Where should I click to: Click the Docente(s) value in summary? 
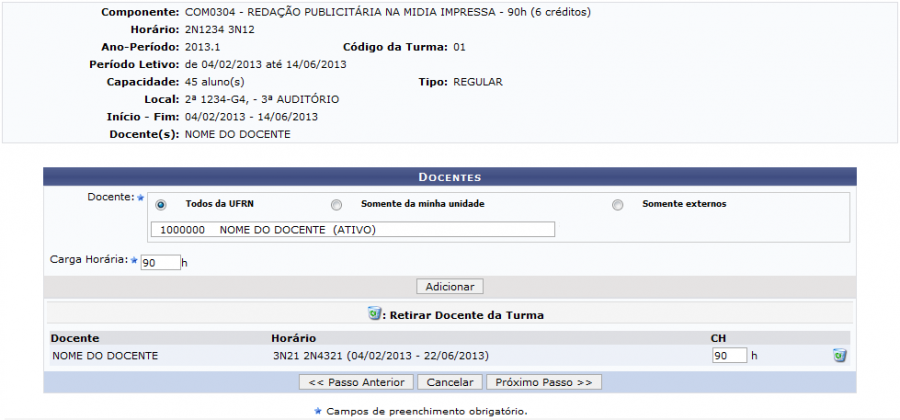pos(238,134)
